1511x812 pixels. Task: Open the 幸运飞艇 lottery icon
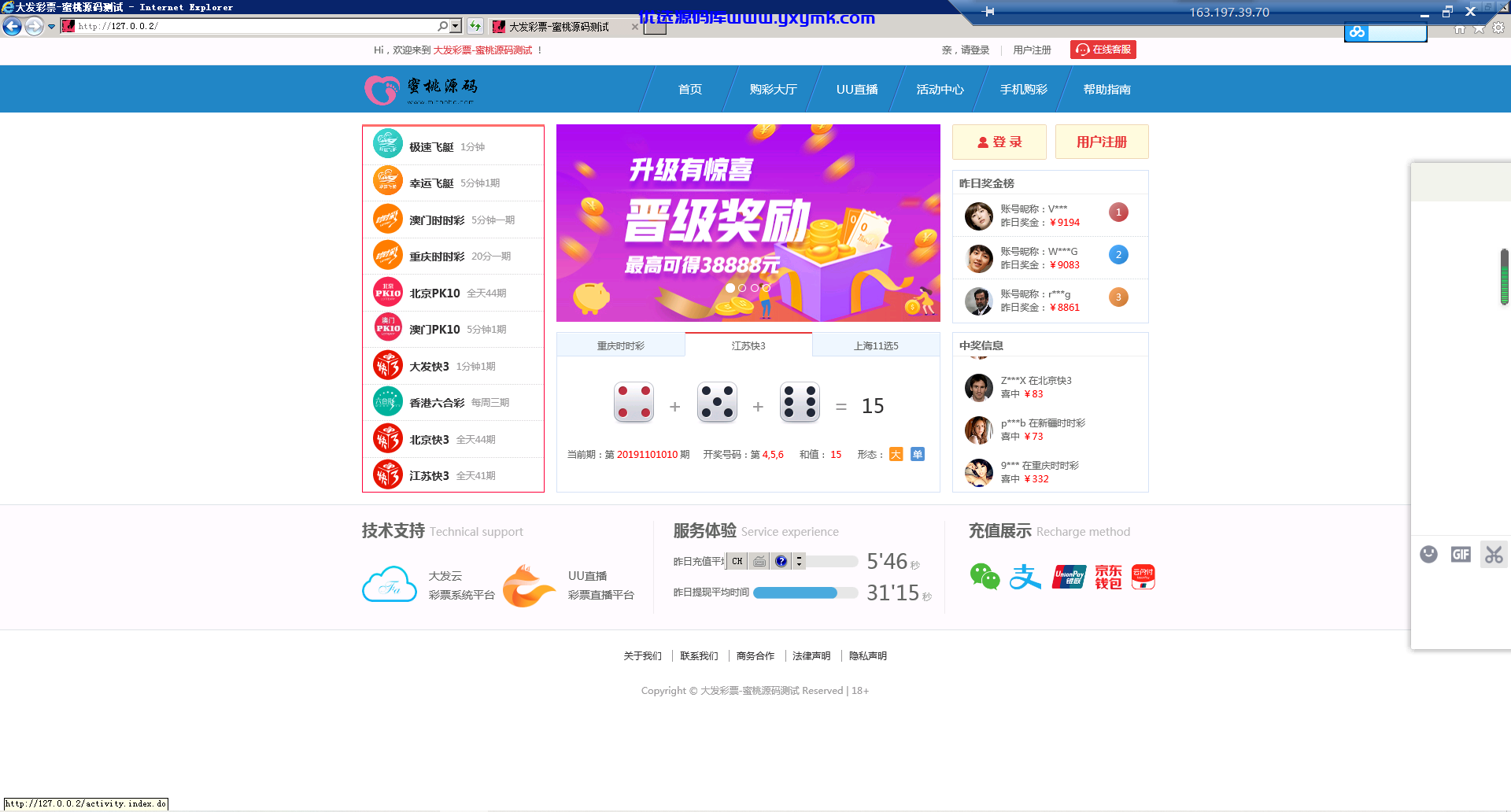(388, 181)
